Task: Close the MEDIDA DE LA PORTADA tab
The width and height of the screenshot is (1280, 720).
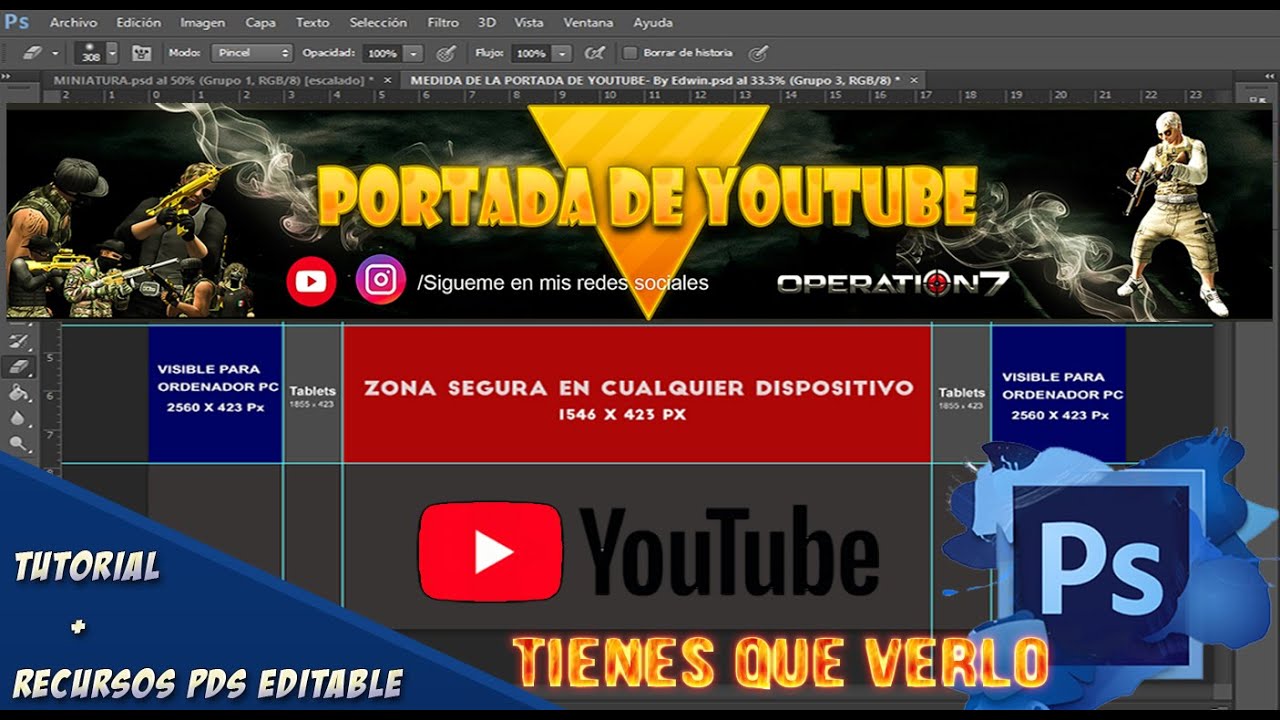Action: 912,80
